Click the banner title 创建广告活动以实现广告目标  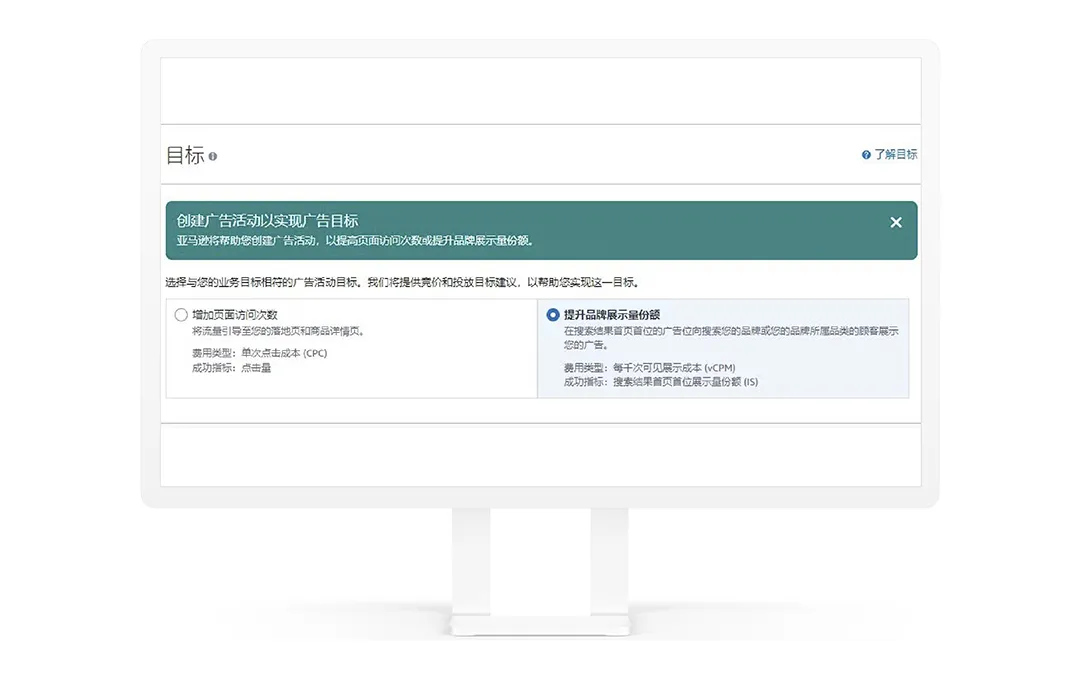tap(267, 220)
